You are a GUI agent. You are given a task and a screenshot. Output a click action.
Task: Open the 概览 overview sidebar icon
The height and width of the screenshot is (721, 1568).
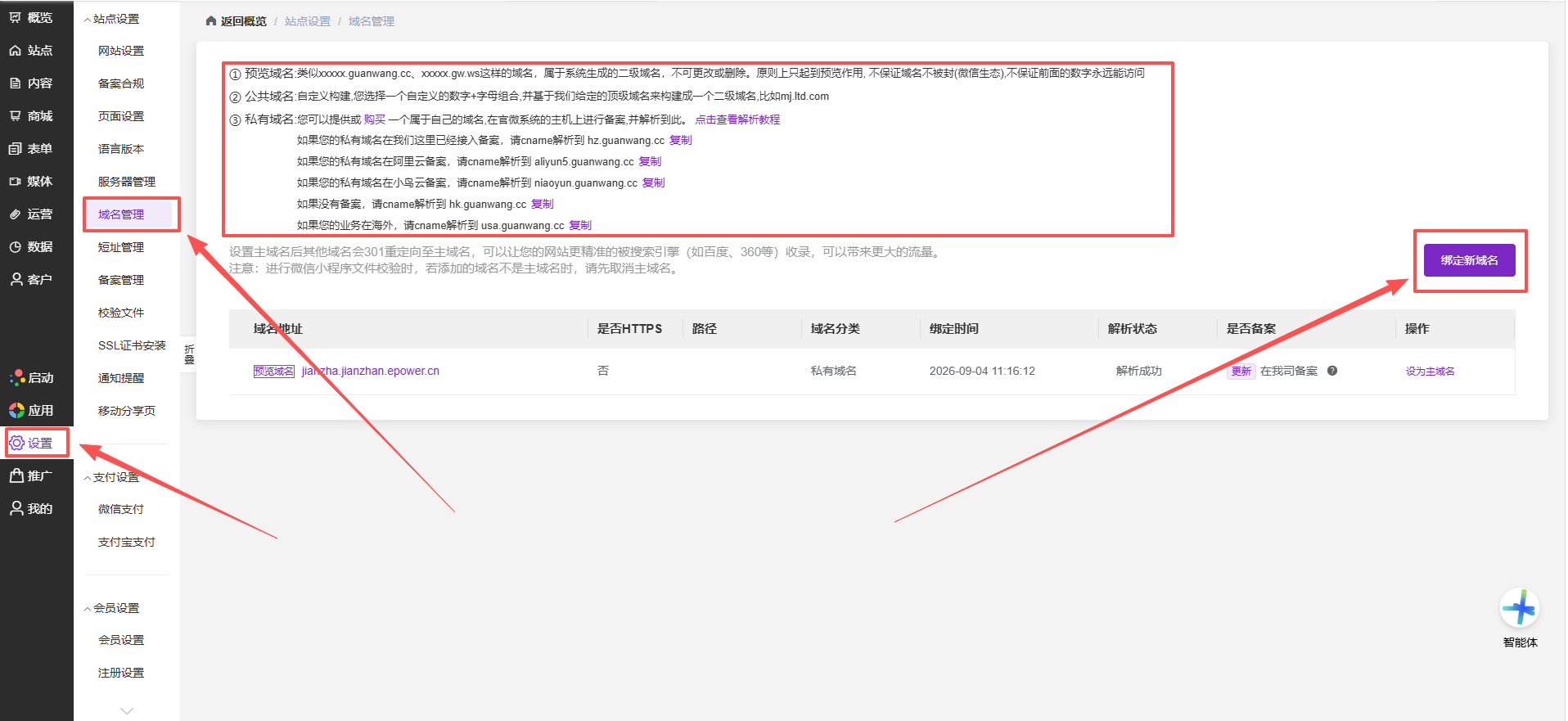pyautogui.click(x=16, y=17)
